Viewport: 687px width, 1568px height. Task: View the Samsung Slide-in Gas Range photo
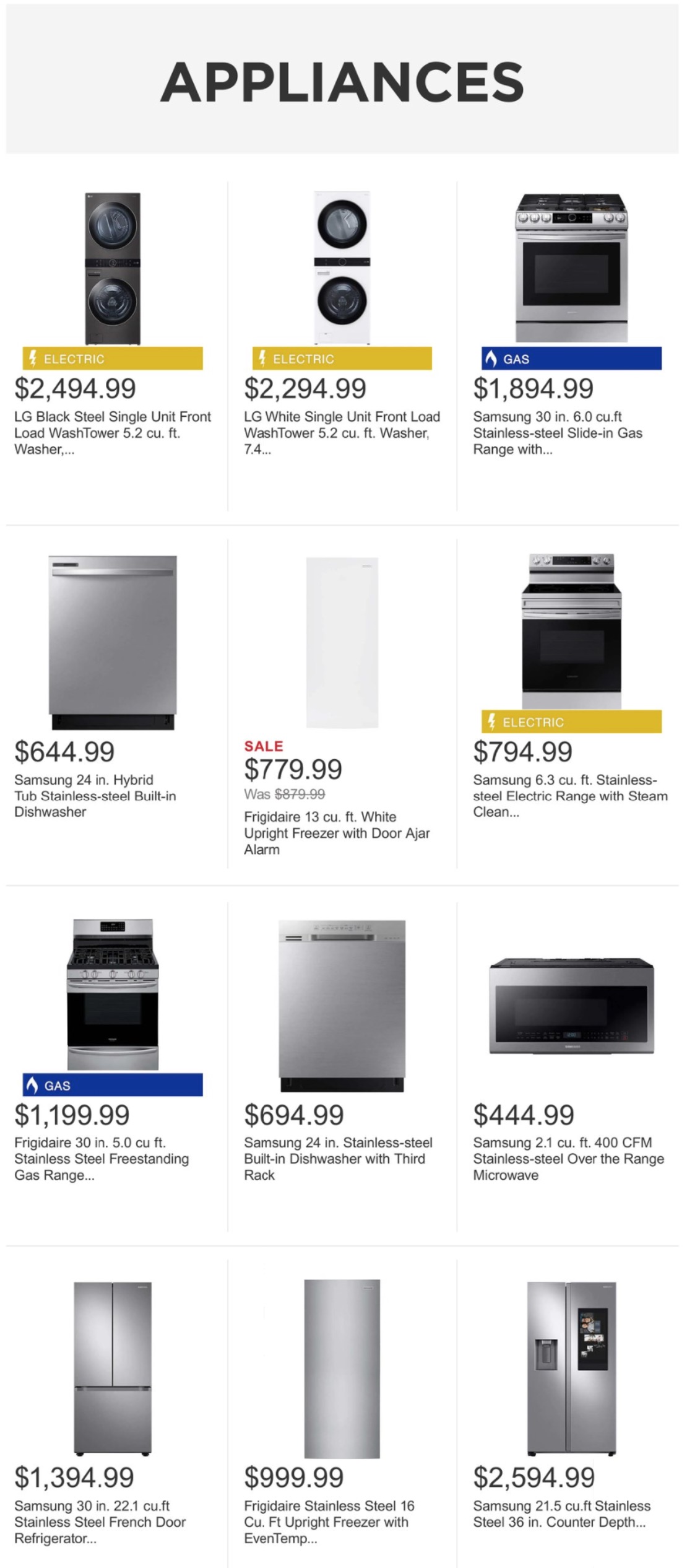(571, 268)
